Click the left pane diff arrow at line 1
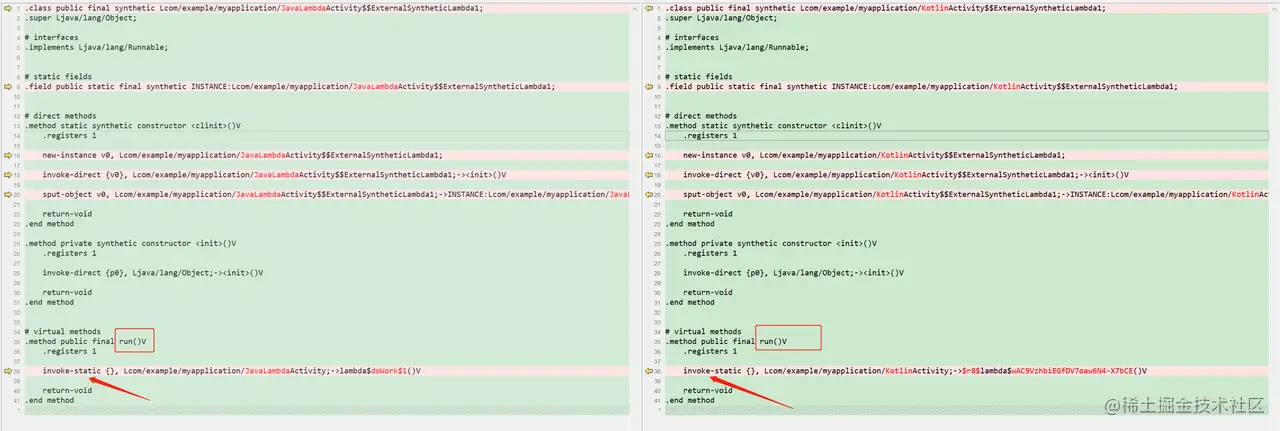Screen dimensions: 1280x431 [7, 8]
